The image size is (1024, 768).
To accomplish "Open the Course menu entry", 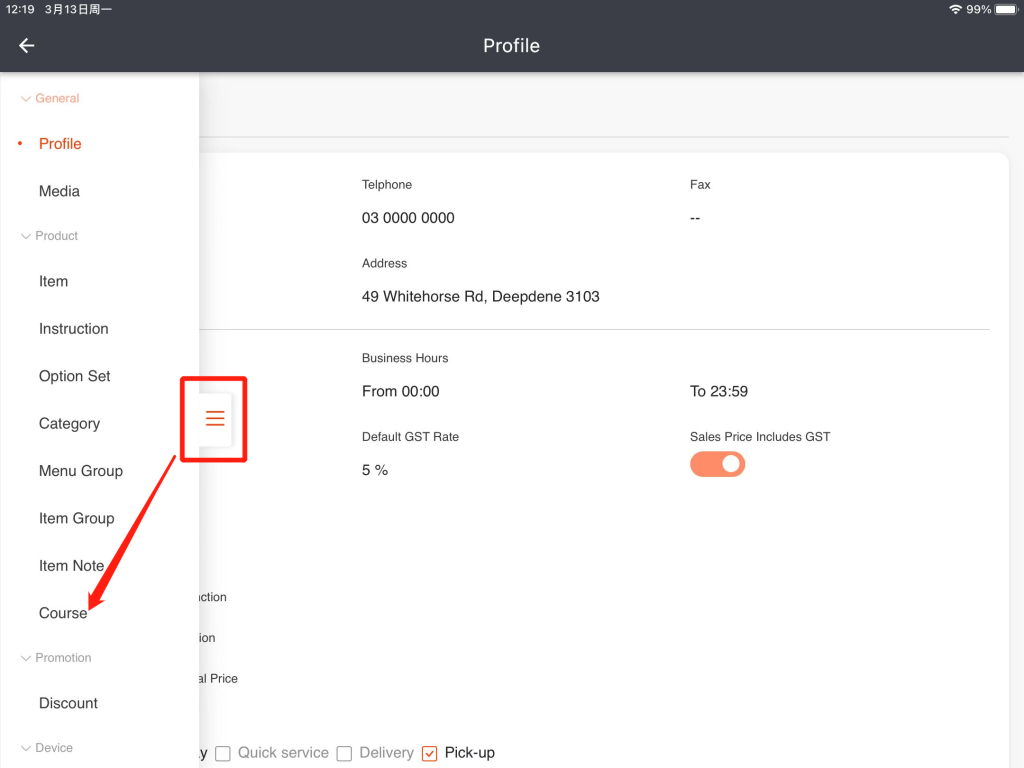I will pos(63,613).
